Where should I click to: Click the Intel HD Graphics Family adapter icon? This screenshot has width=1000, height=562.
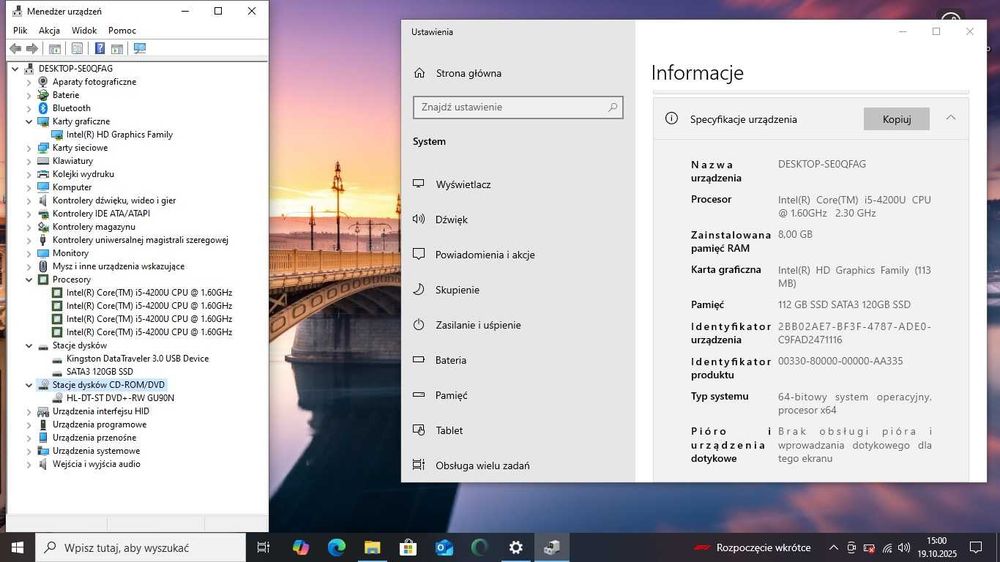pyautogui.click(x=57, y=135)
